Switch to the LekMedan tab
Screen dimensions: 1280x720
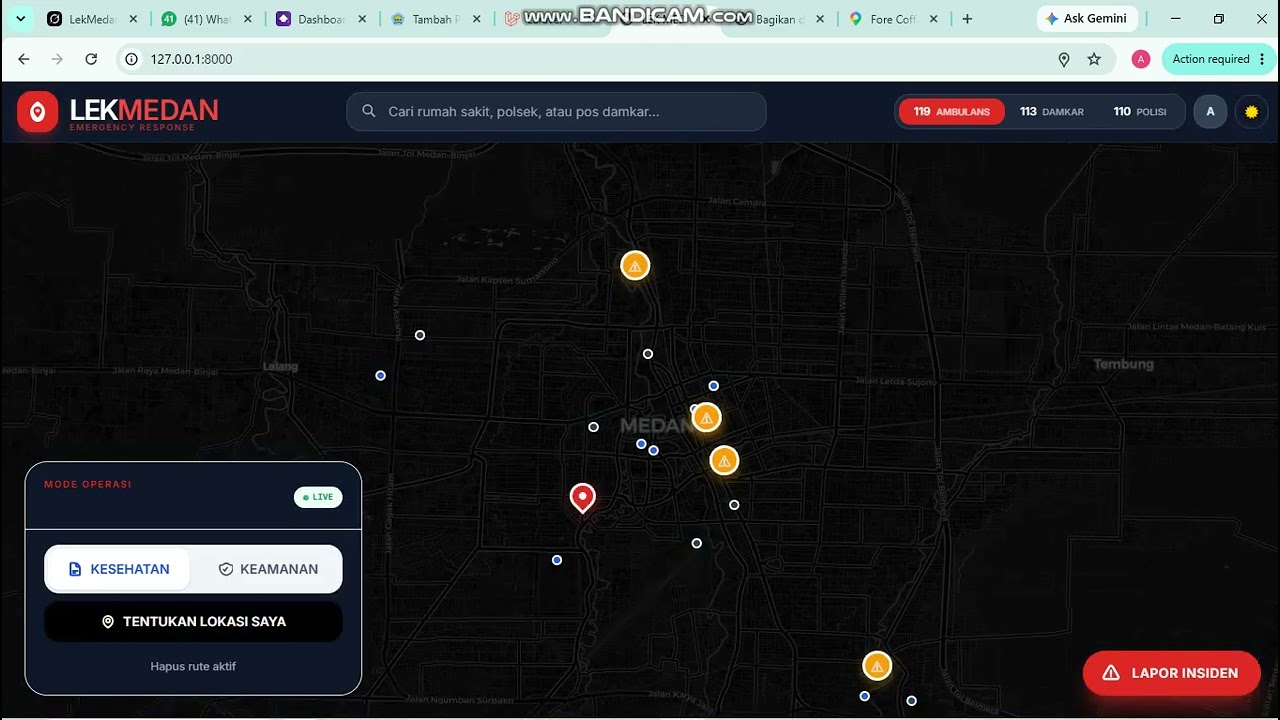(x=92, y=19)
